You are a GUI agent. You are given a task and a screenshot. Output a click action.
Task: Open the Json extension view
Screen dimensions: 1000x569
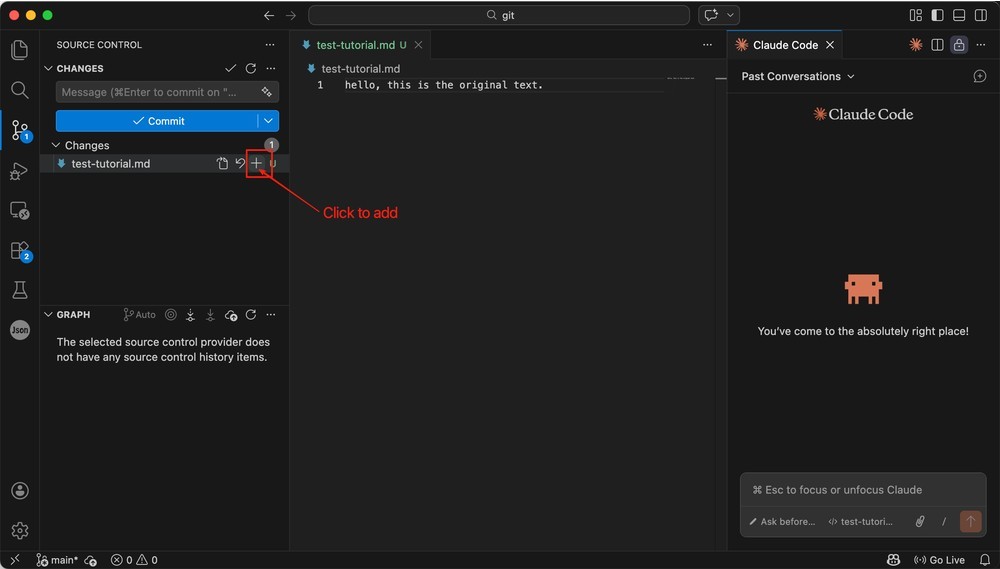[x=20, y=330]
